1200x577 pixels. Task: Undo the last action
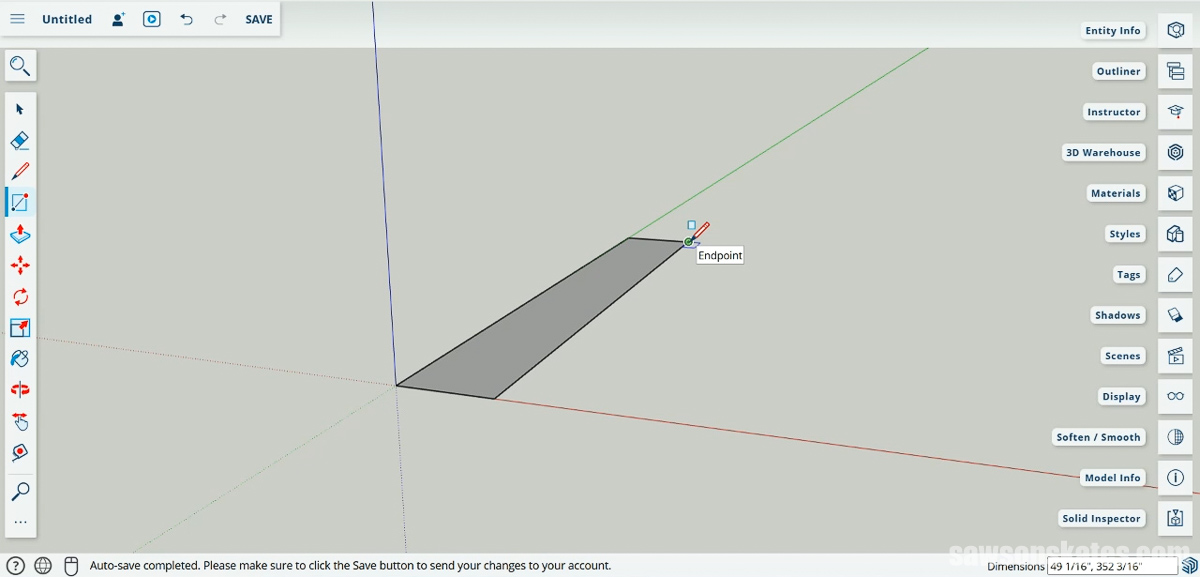(186, 19)
